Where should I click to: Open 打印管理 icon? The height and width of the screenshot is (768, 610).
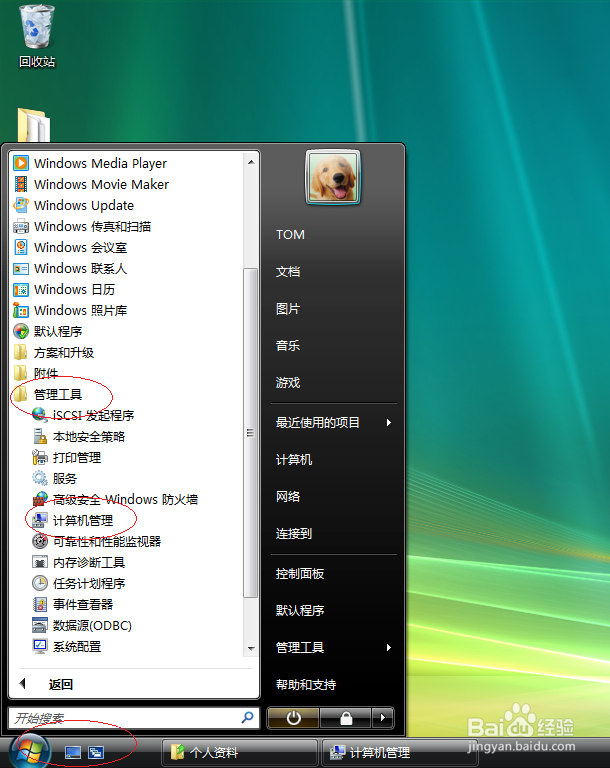coord(40,457)
